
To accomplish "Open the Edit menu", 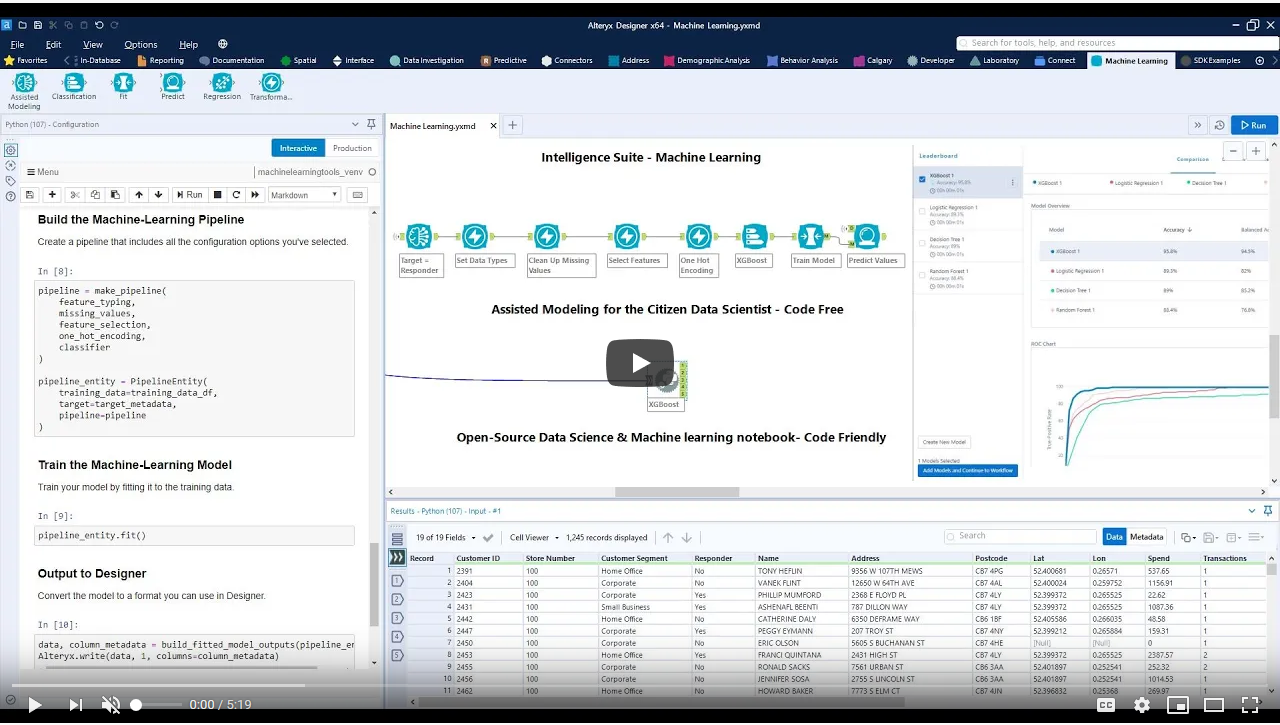I will point(53,44).
